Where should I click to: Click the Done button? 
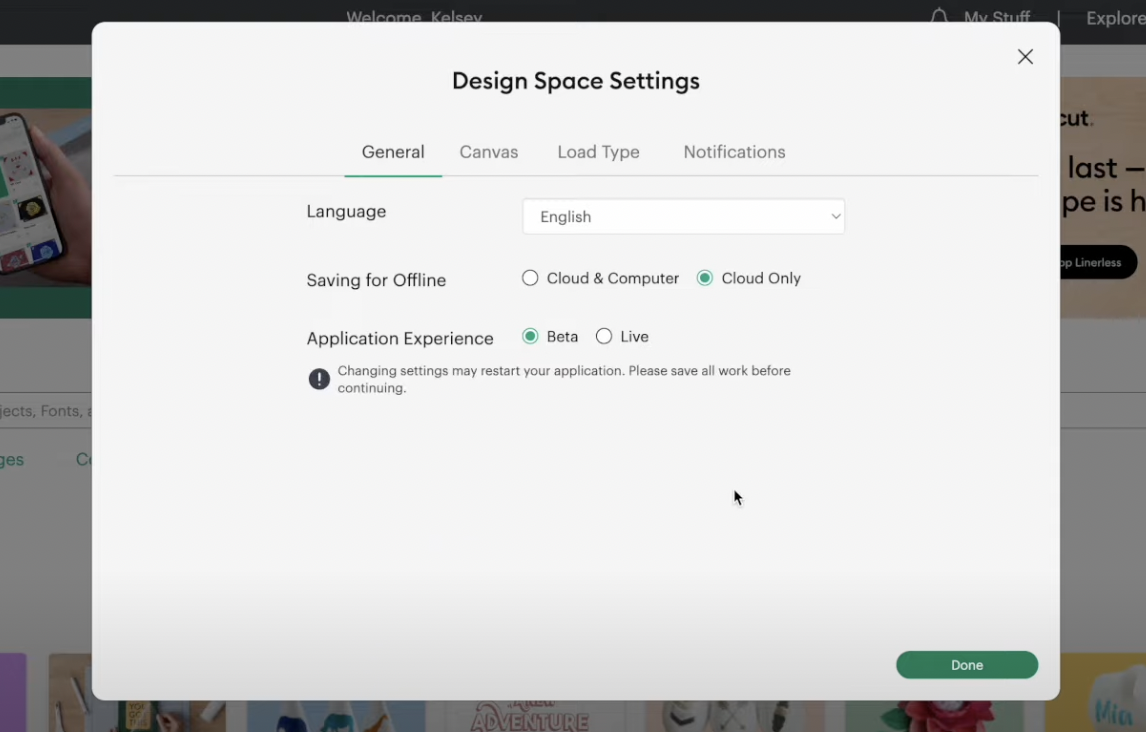(966, 664)
